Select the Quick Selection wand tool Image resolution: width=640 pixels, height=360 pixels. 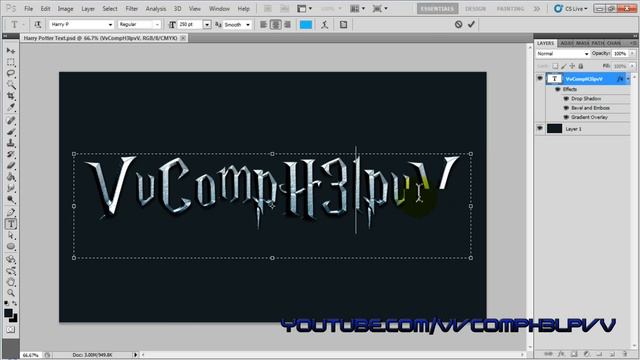[11, 85]
